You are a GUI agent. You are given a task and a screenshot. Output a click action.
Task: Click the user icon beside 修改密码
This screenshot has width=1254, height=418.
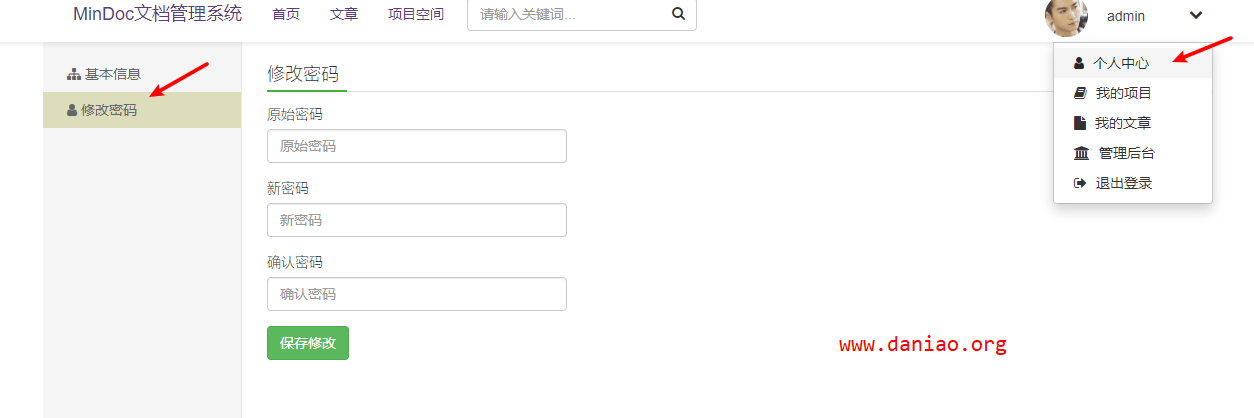tap(72, 110)
